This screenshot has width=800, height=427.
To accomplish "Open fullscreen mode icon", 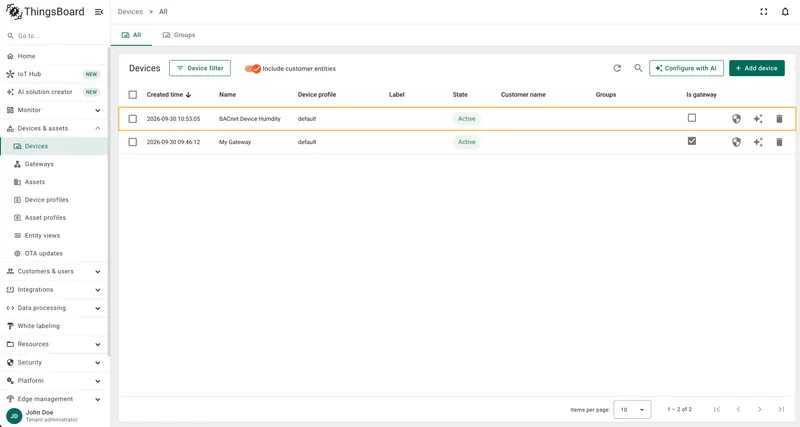I will [x=764, y=12].
